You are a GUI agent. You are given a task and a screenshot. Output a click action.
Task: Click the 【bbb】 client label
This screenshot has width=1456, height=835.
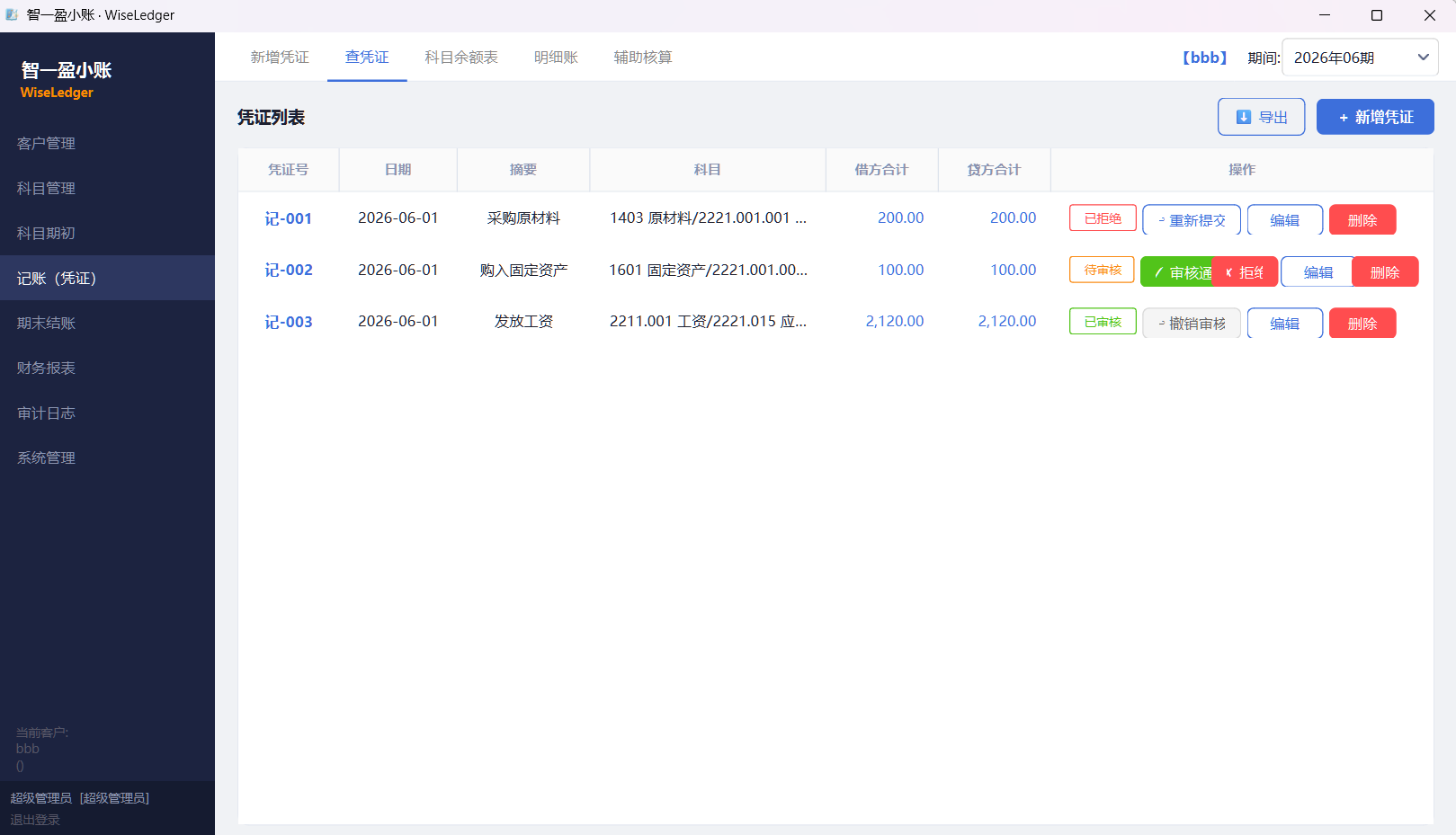pyautogui.click(x=1204, y=58)
